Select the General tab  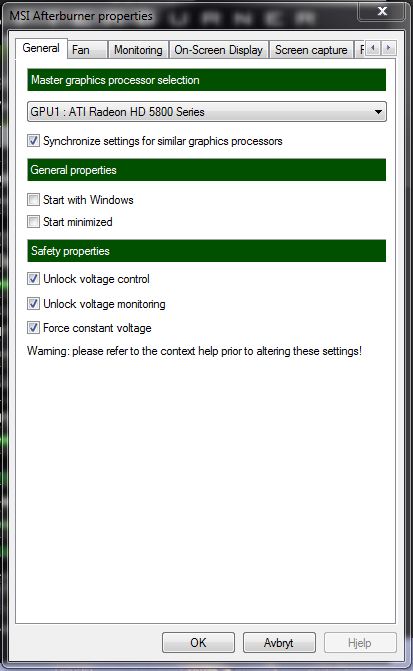(41, 48)
